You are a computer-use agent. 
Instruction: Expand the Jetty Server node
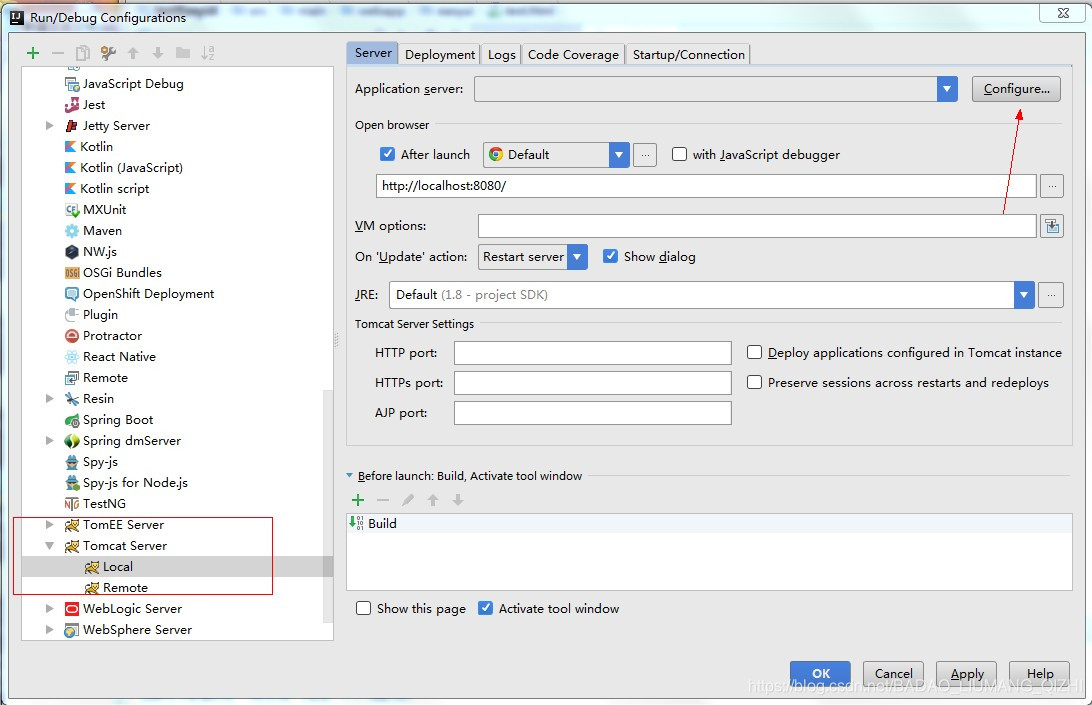(49, 125)
